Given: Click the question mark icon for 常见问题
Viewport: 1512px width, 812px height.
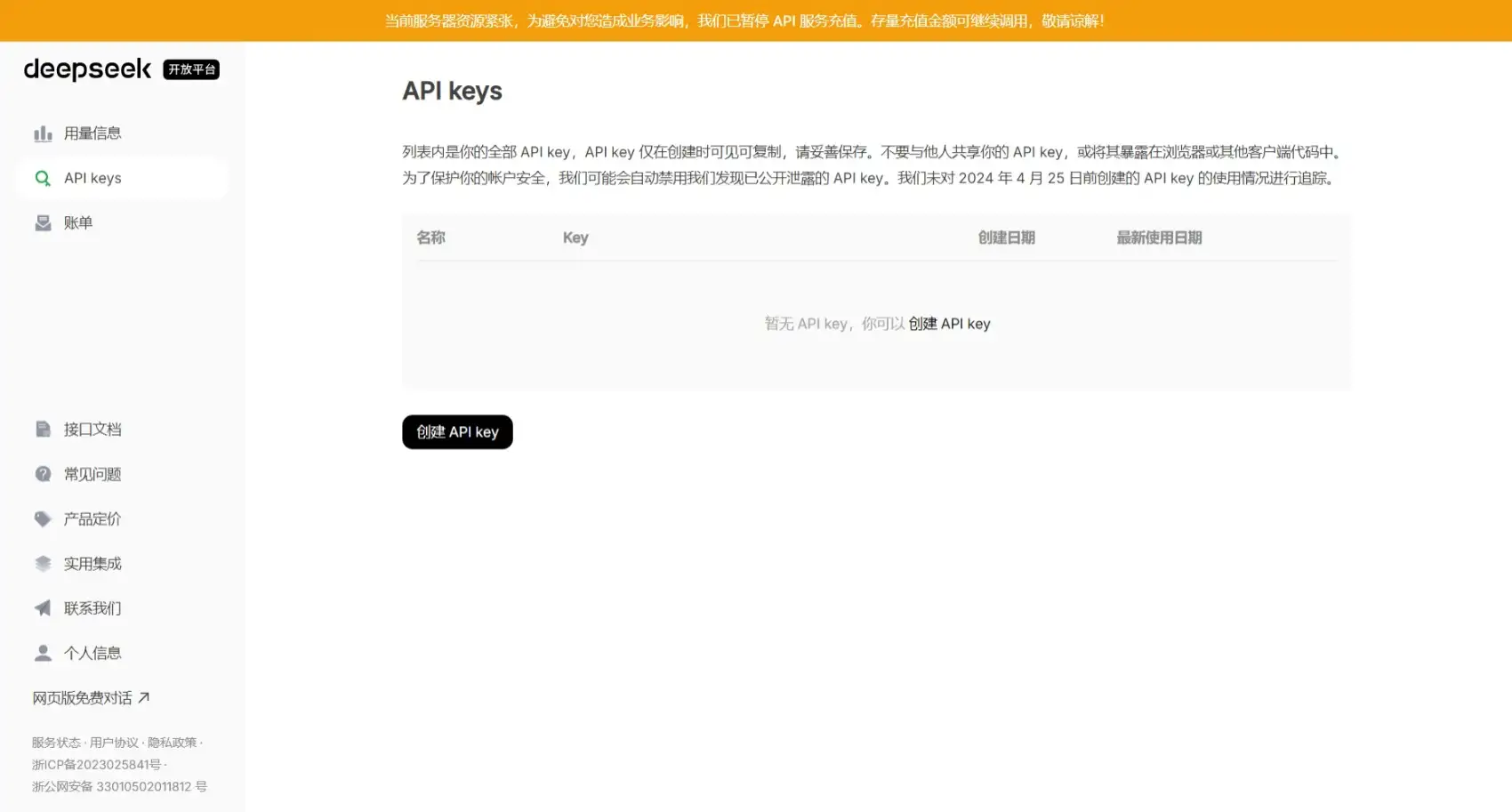Looking at the screenshot, I should click(x=43, y=474).
